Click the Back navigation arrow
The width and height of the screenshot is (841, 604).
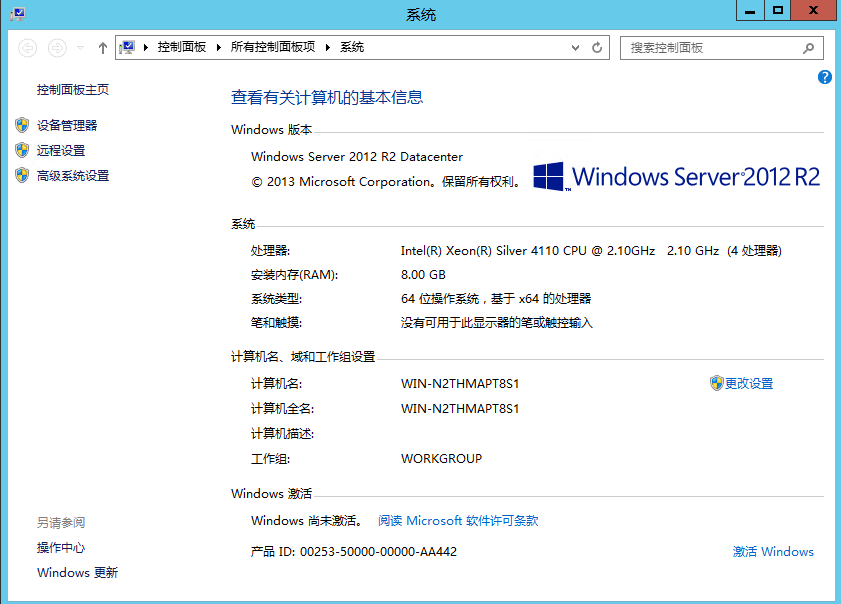tap(27, 48)
